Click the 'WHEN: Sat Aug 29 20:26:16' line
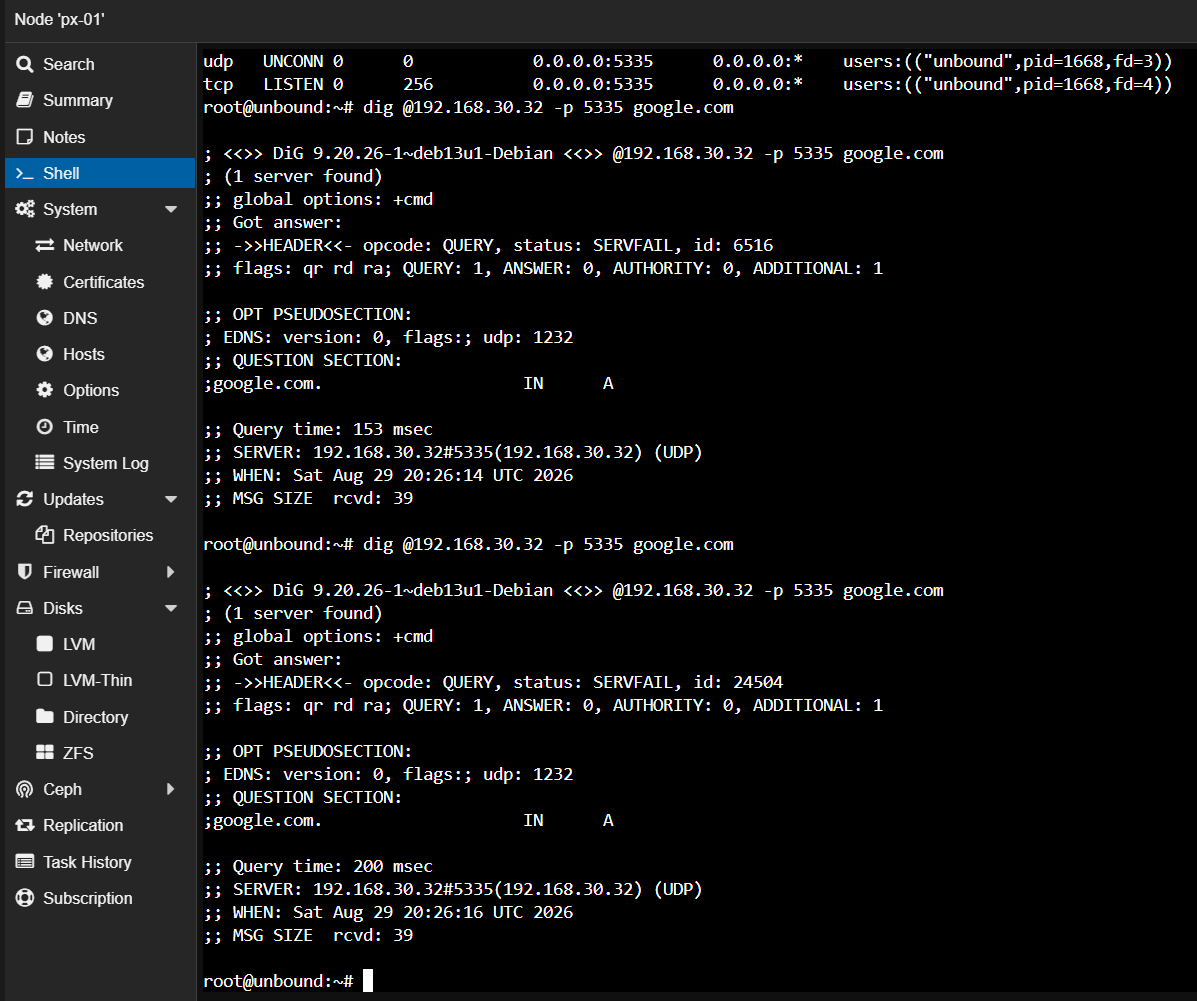This screenshot has width=1197, height=1001. [389, 912]
